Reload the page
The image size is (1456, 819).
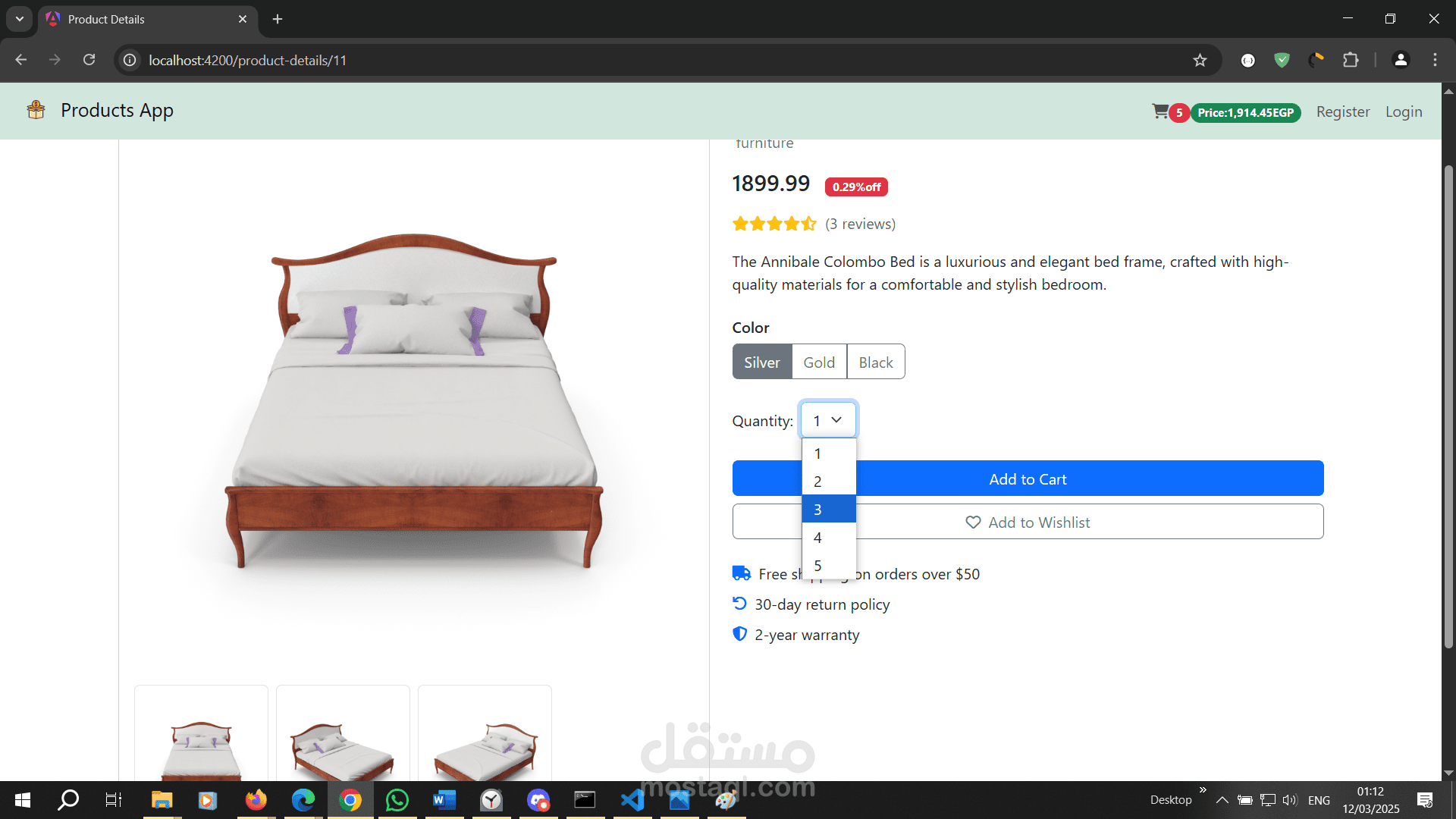(x=89, y=60)
